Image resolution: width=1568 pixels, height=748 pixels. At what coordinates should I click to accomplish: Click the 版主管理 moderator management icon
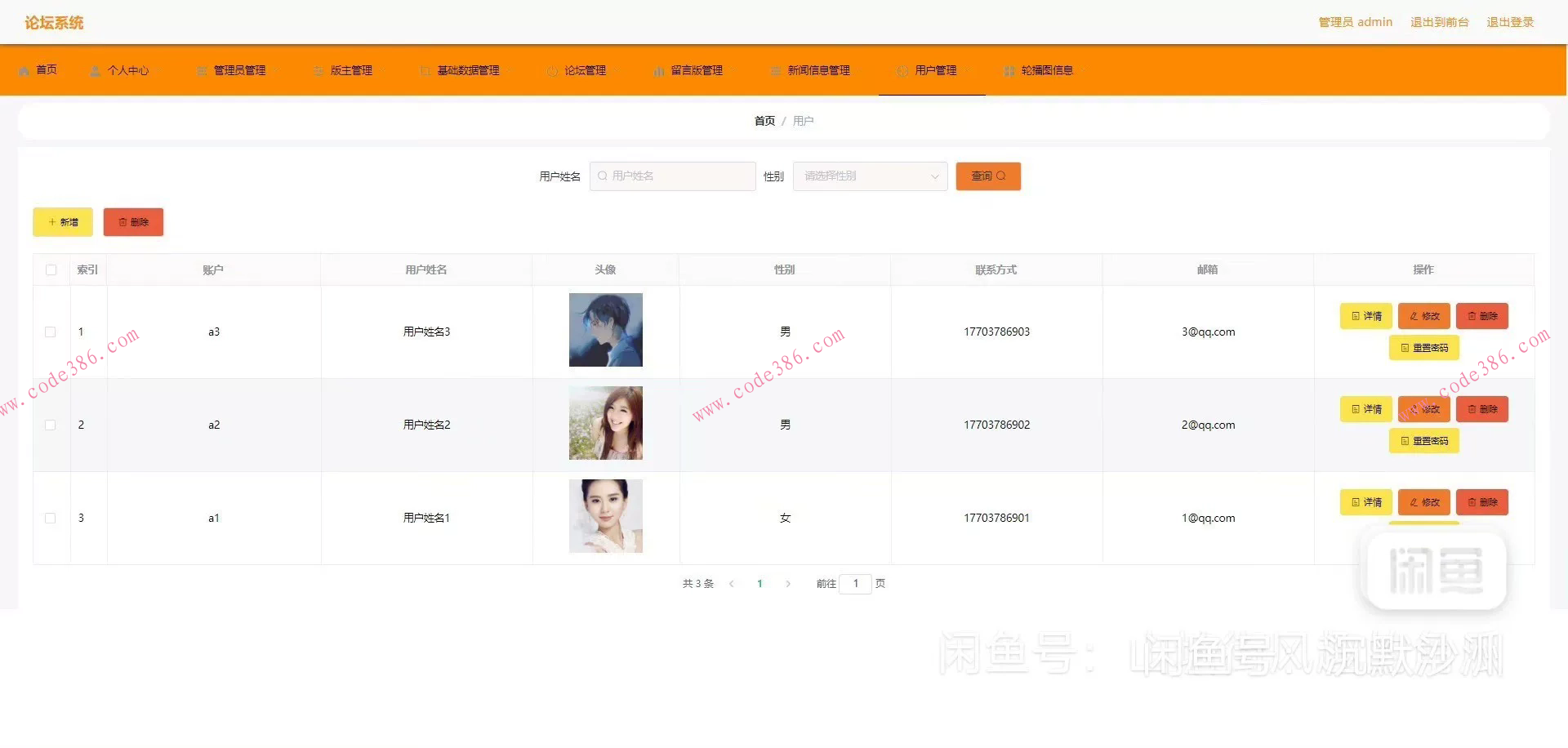[318, 70]
